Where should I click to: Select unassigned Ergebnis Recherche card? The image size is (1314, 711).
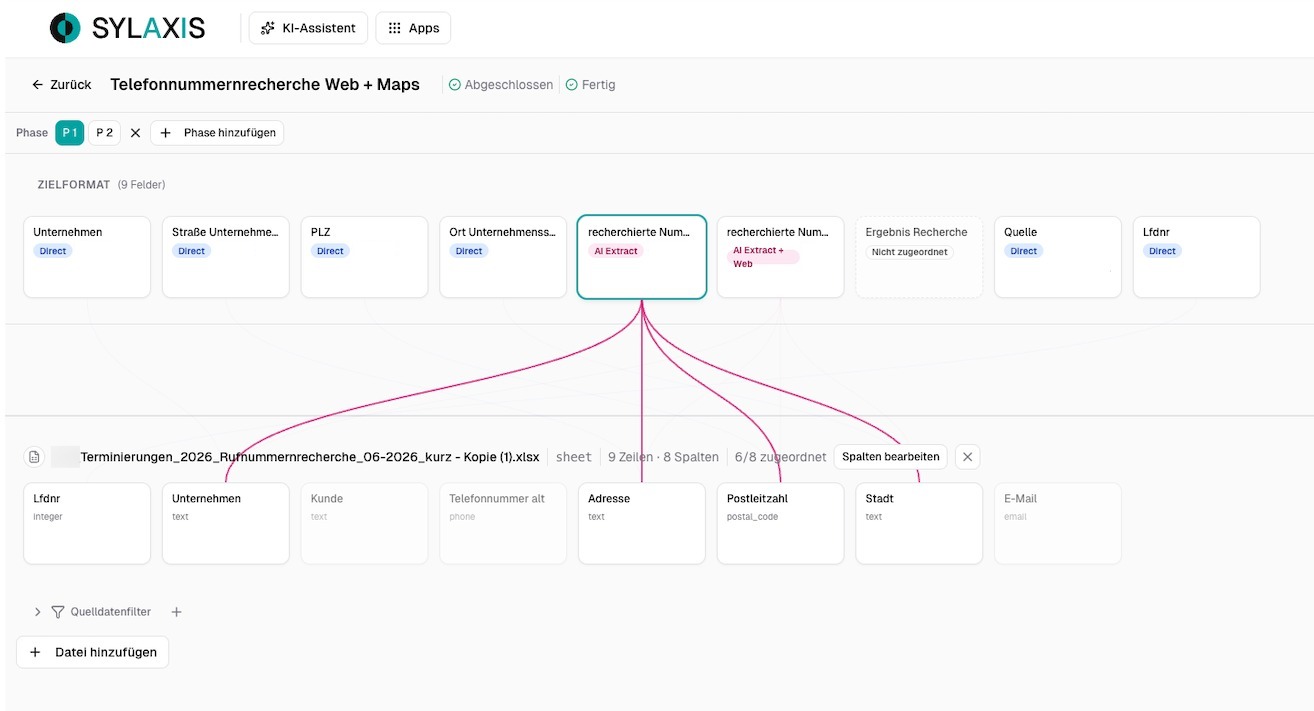coord(919,257)
